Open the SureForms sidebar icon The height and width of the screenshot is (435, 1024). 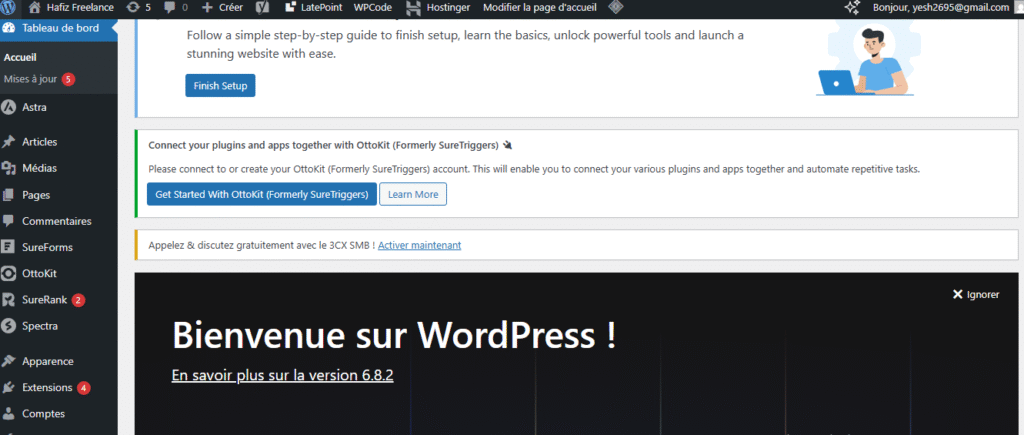coord(9,248)
